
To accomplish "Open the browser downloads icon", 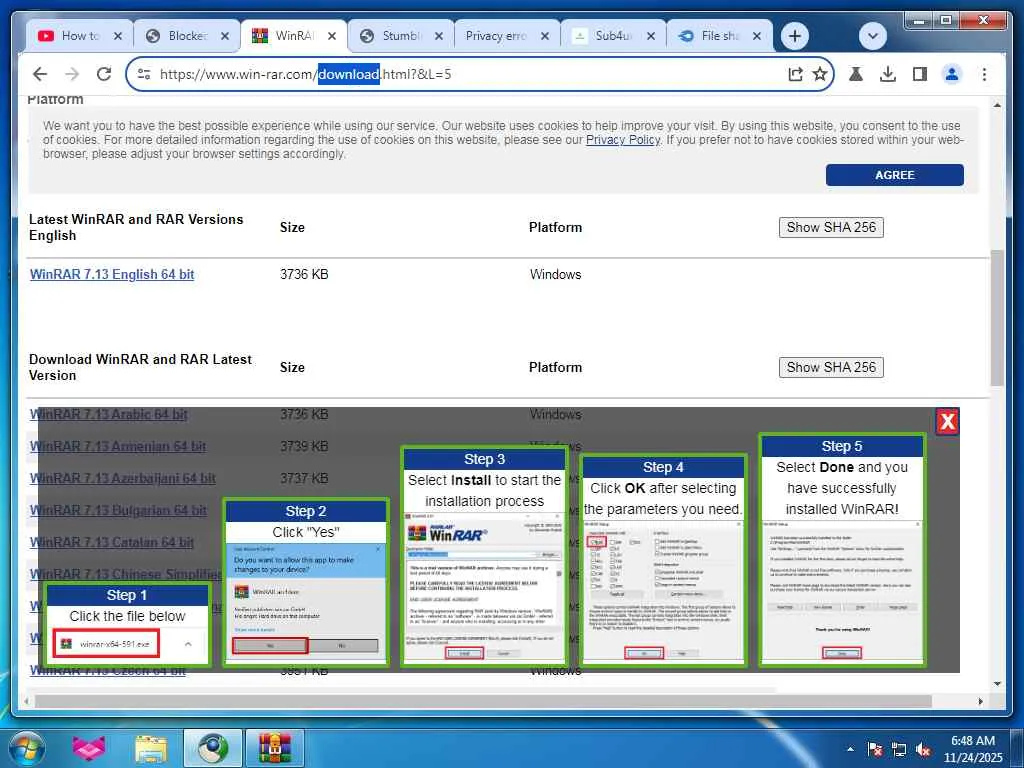I will click(x=888, y=74).
